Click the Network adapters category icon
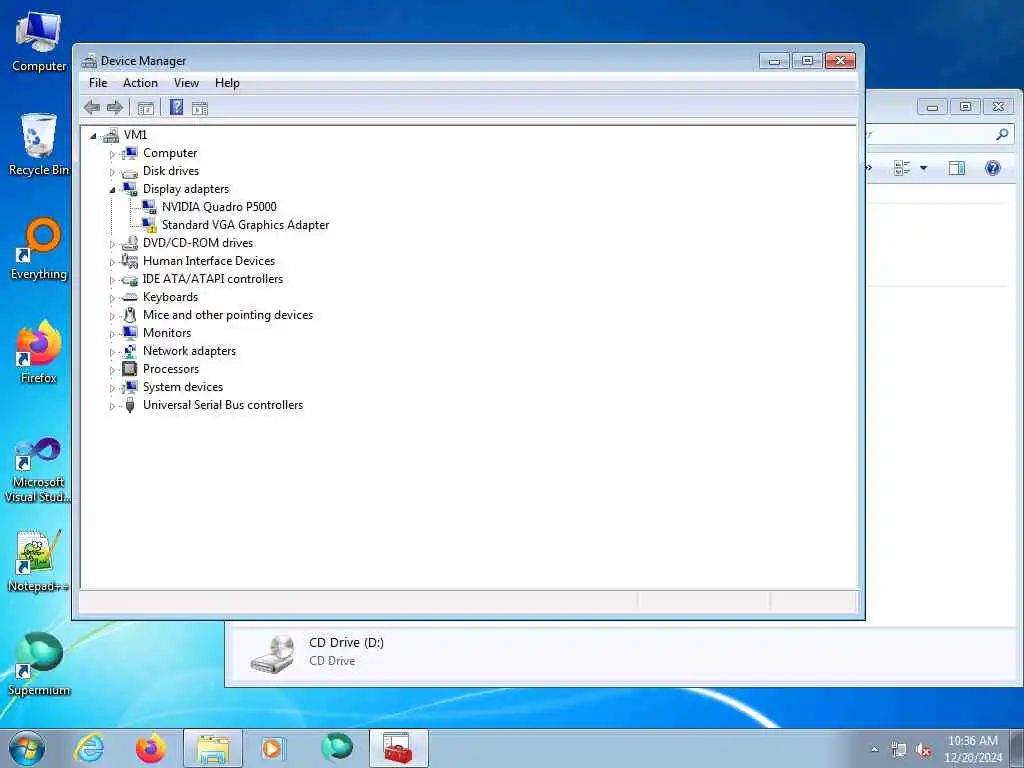Viewport: 1024px width, 768px height. click(x=130, y=351)
